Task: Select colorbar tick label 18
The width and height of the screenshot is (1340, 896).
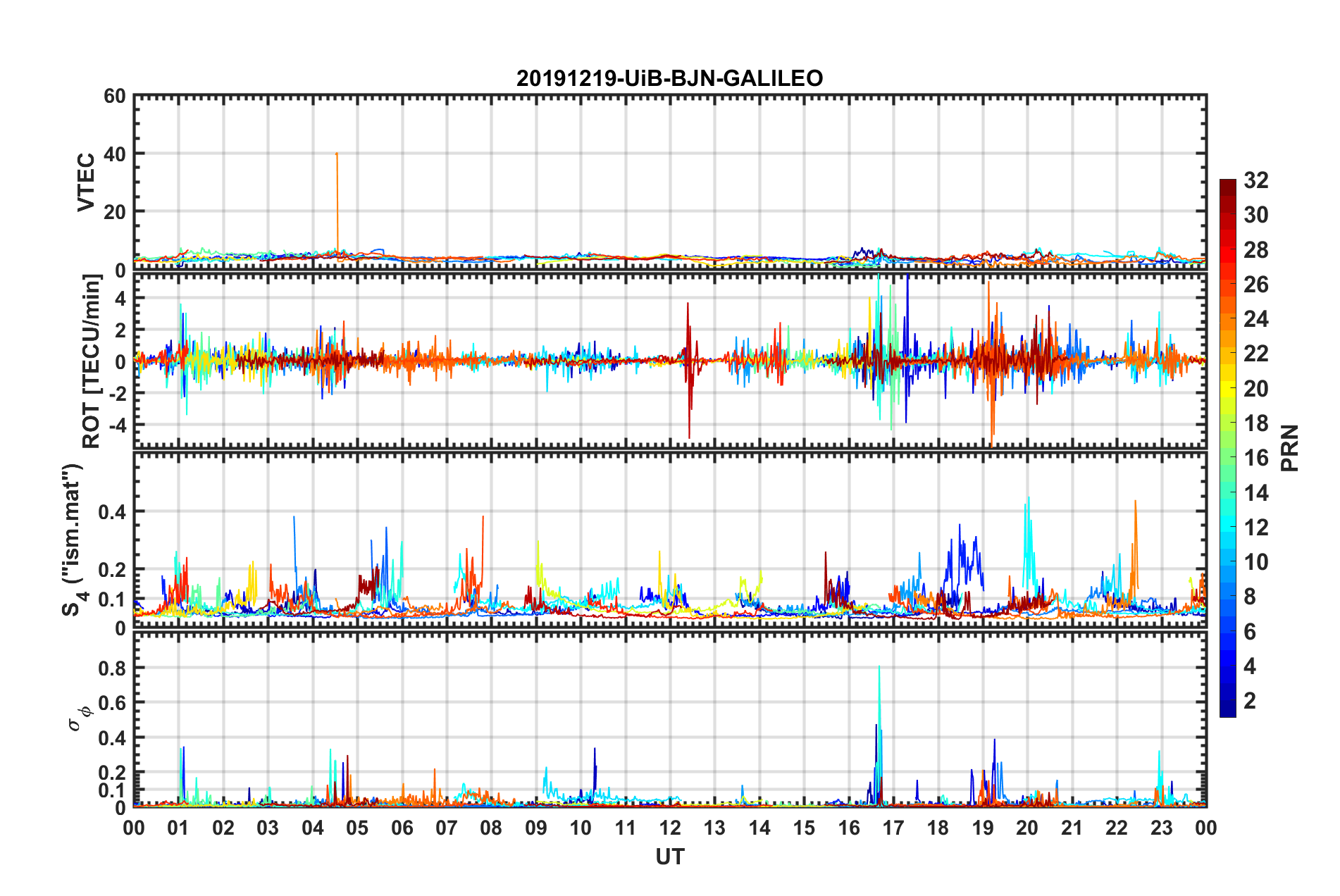Action: (1256, 423)
